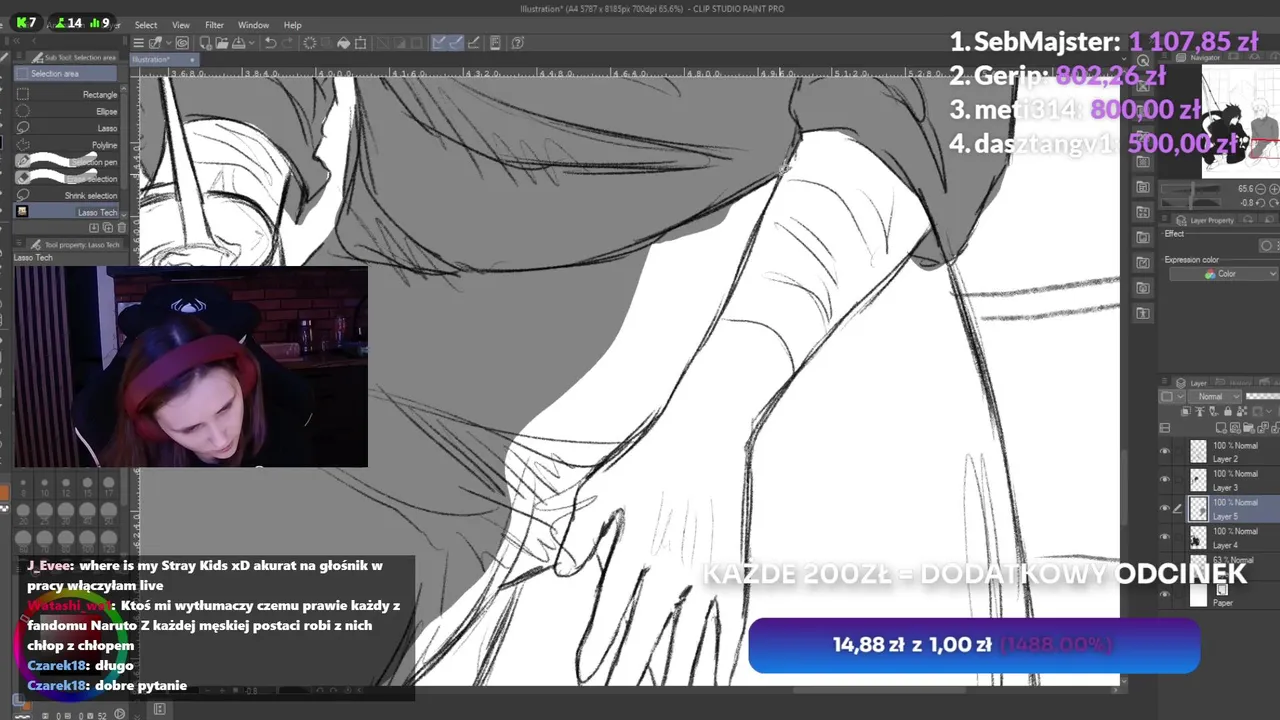This screenshot has width=1280, height=720.
Task: Open Clip Studio spiral icon
Action: 183,43
